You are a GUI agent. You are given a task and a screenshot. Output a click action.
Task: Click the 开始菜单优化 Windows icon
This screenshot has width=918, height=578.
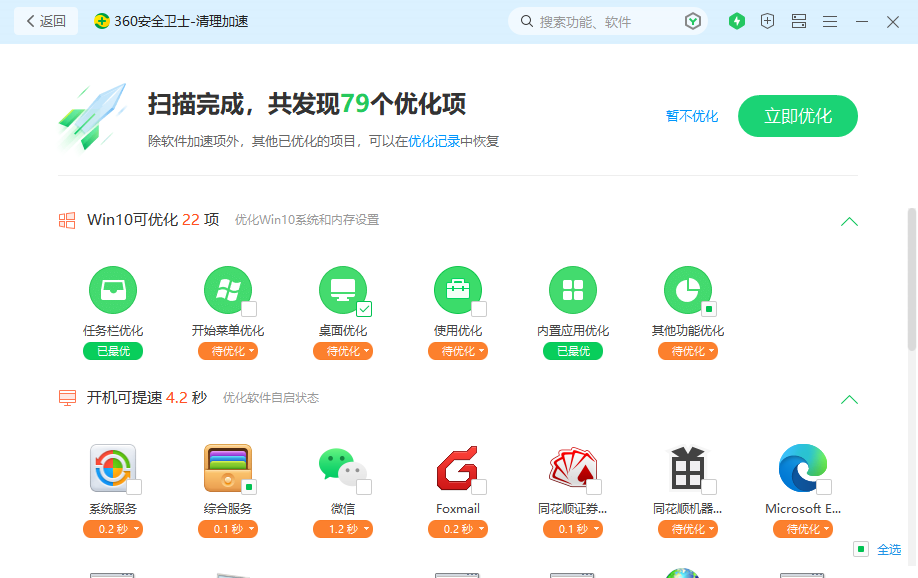point(228,291)
